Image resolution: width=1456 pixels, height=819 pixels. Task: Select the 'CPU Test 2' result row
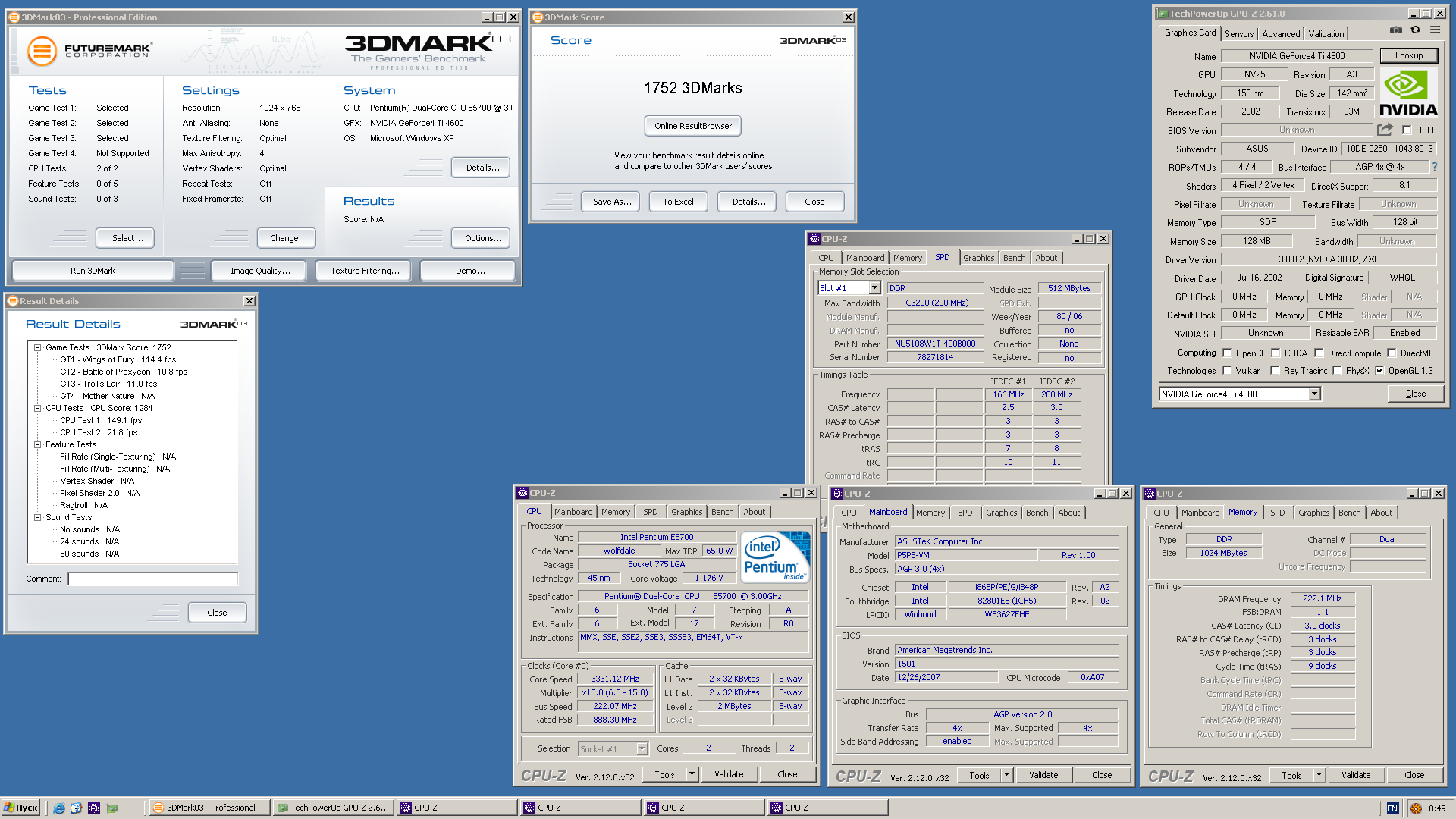point(99,432)
